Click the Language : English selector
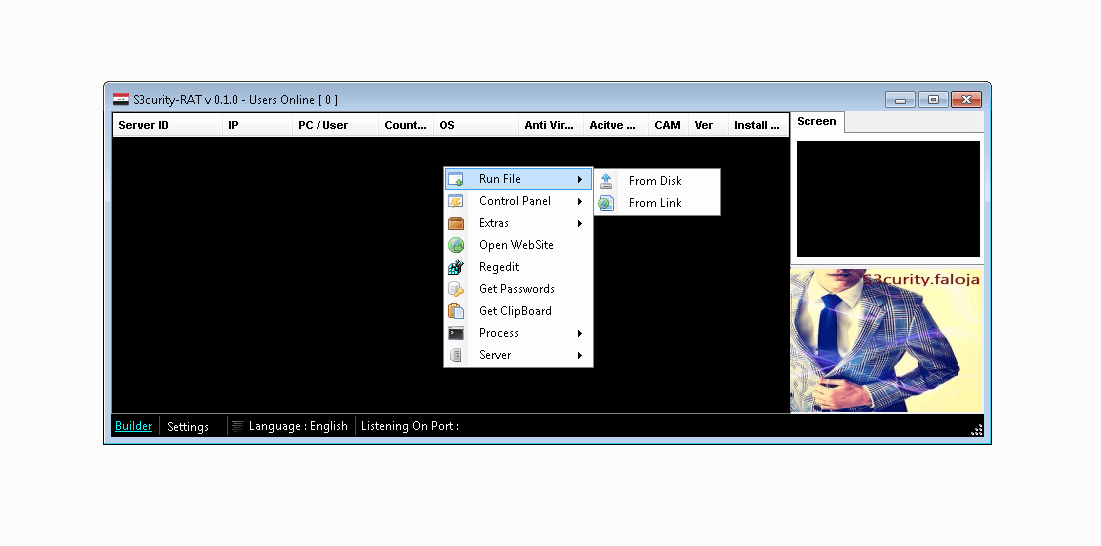 tap(297, 426)
